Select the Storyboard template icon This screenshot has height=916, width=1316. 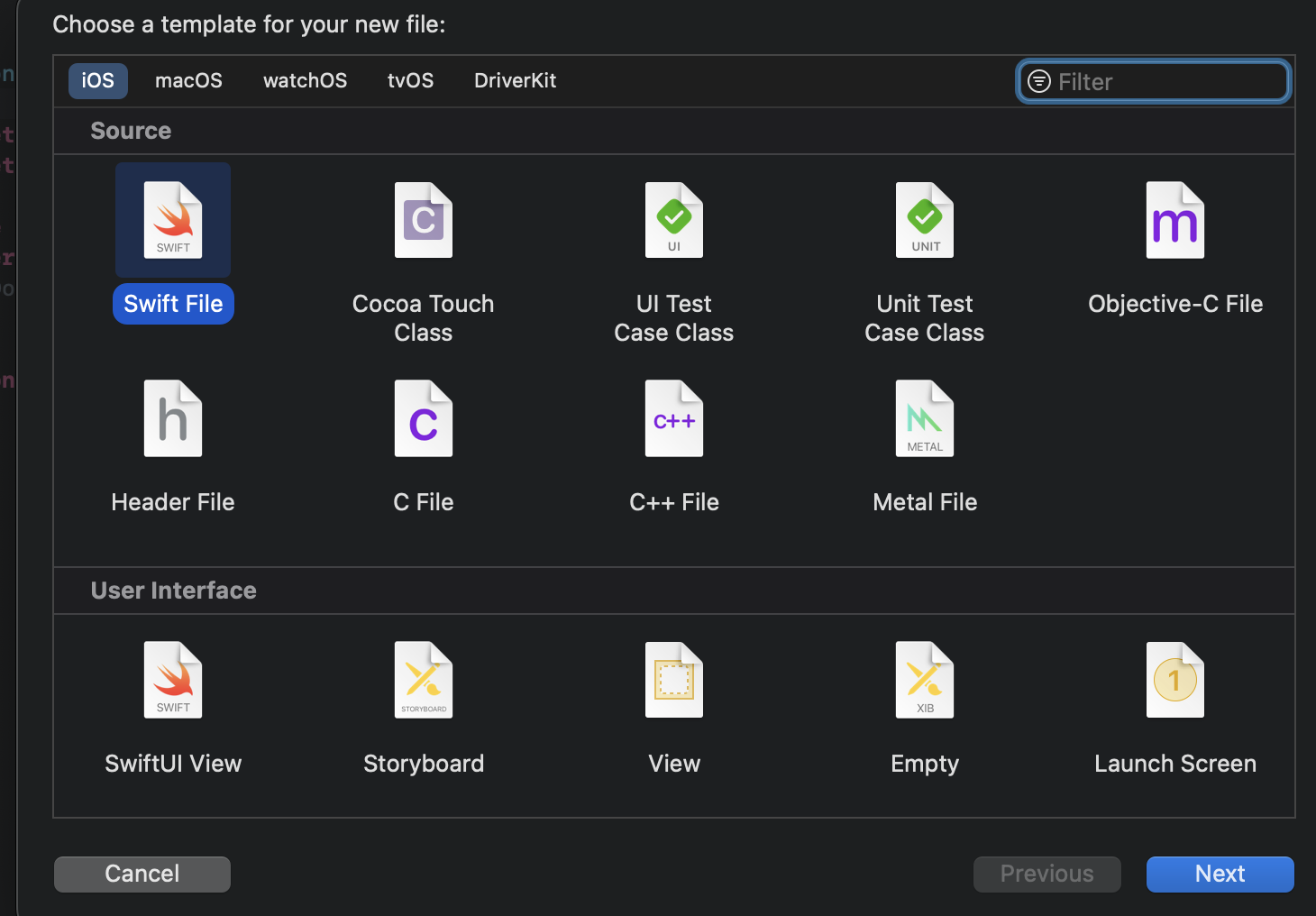pos(424,680)
